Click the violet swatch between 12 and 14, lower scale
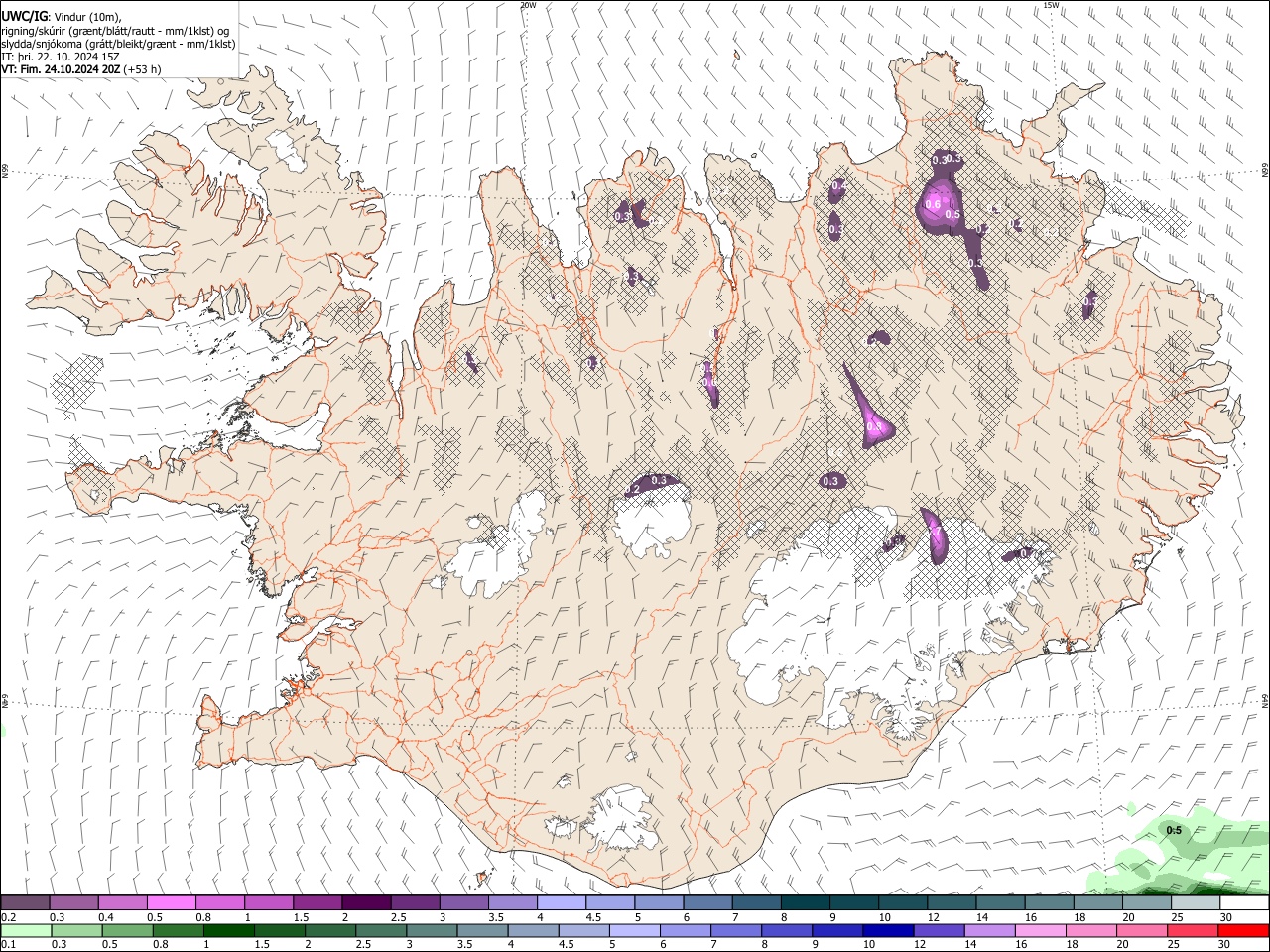 pos(939,930)
